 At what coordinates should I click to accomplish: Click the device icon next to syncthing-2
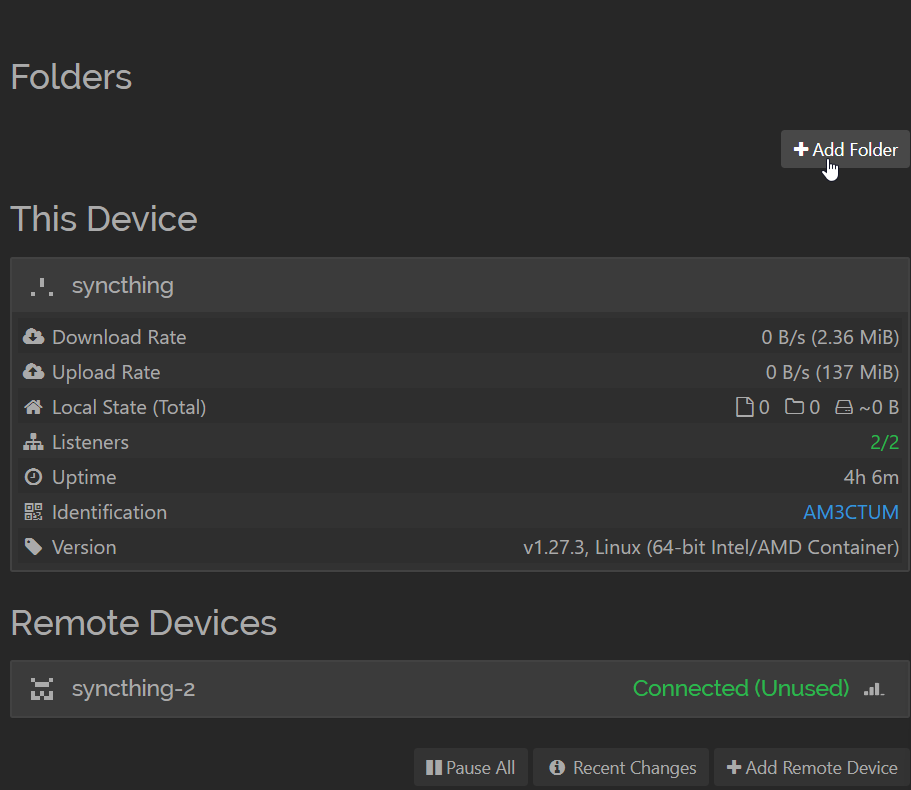[40, 688]
